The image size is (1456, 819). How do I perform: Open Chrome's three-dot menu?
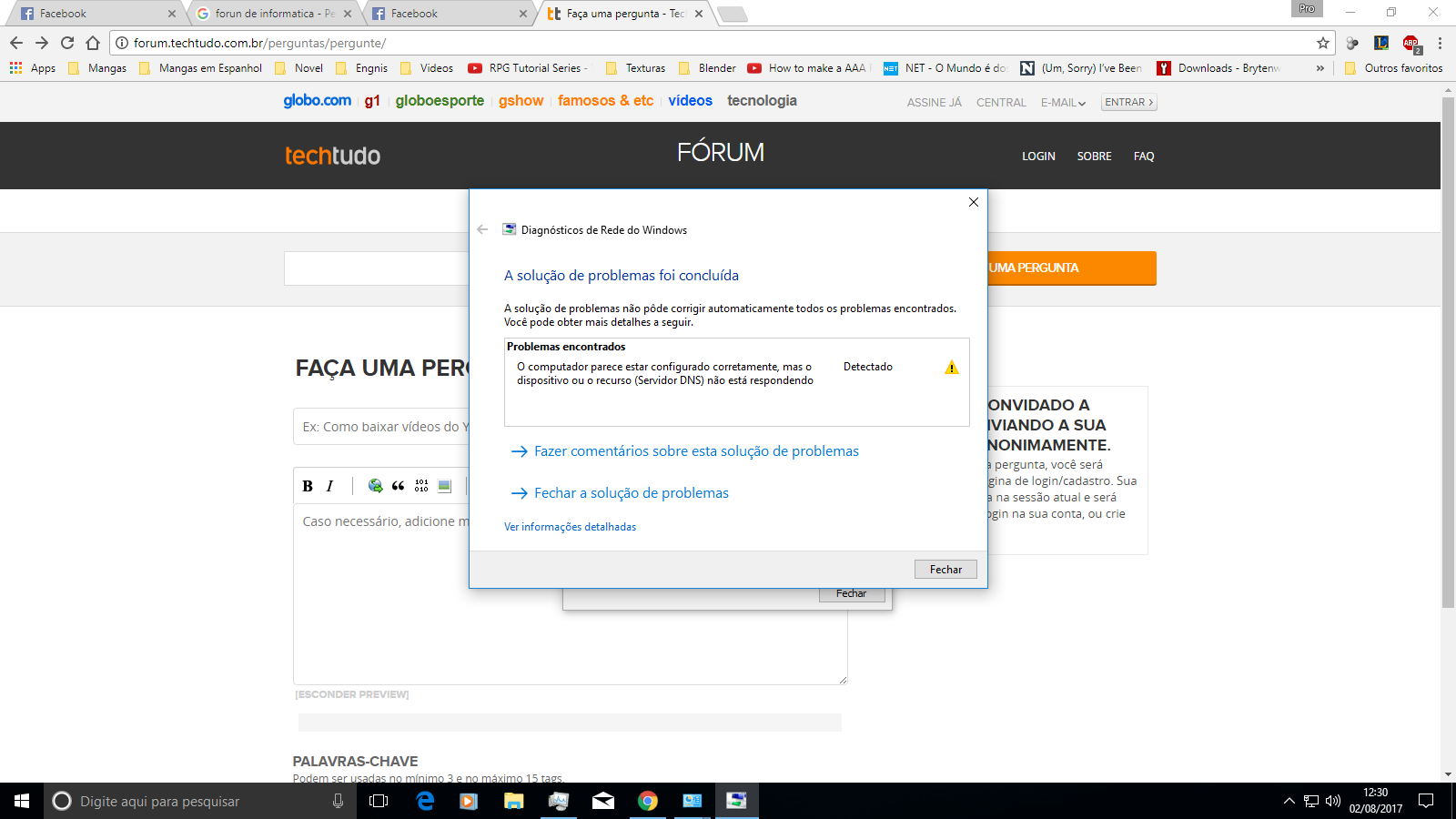(1440, 43)
